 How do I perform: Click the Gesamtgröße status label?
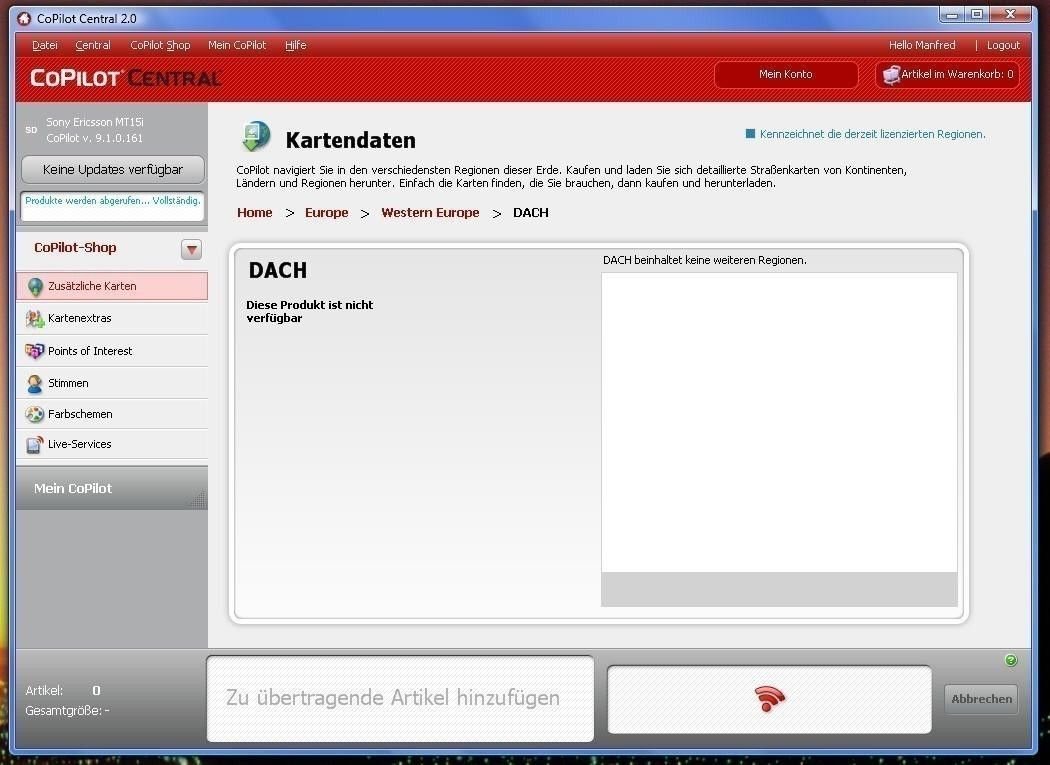click(67, 710)
